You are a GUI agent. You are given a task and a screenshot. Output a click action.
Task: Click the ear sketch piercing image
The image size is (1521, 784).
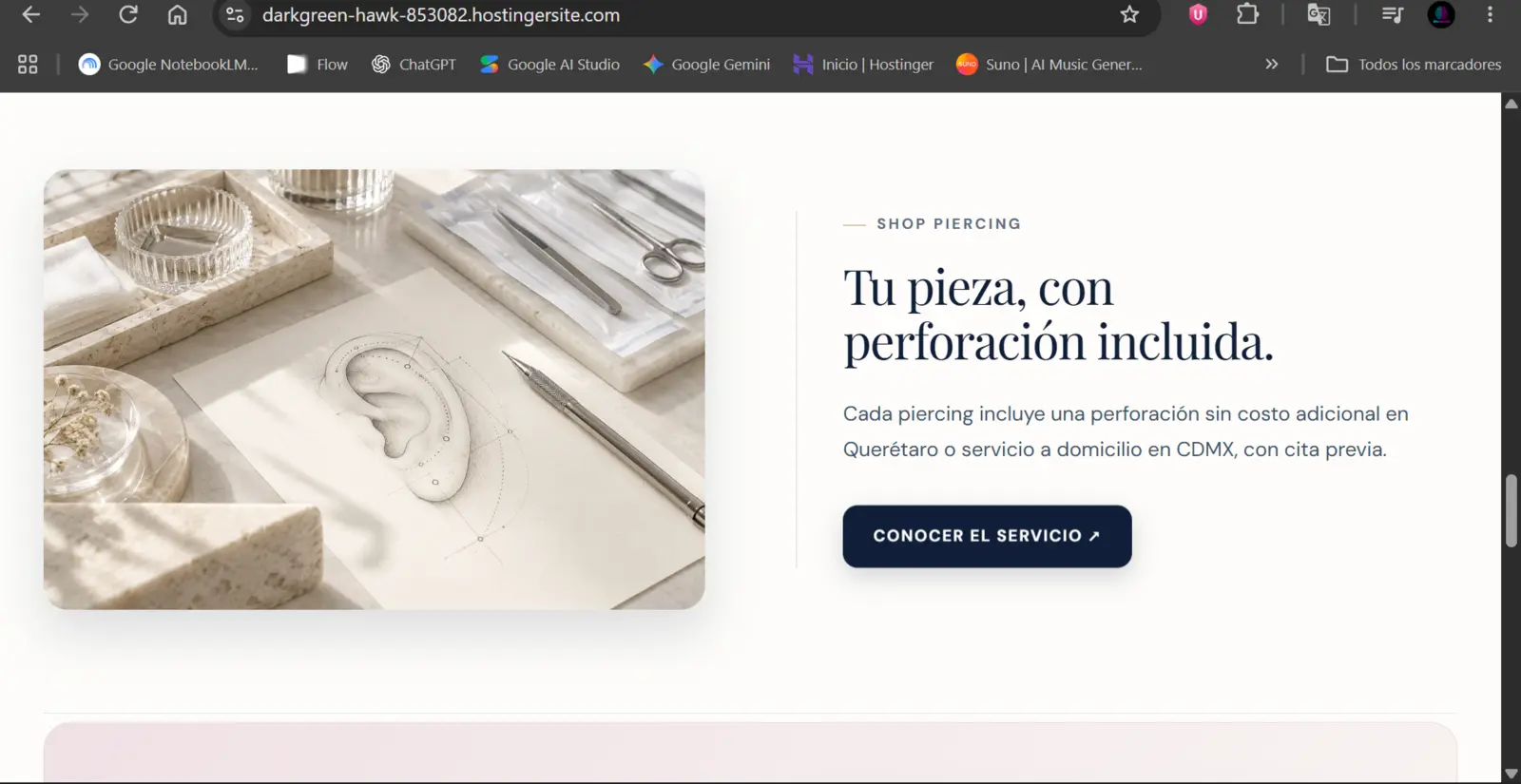[375, 390]
